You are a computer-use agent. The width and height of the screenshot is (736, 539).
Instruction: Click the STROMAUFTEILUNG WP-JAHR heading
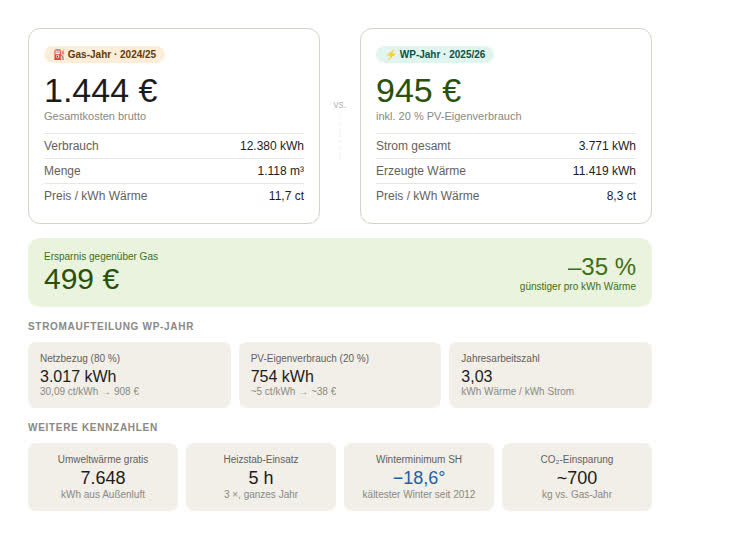[111, 326]
